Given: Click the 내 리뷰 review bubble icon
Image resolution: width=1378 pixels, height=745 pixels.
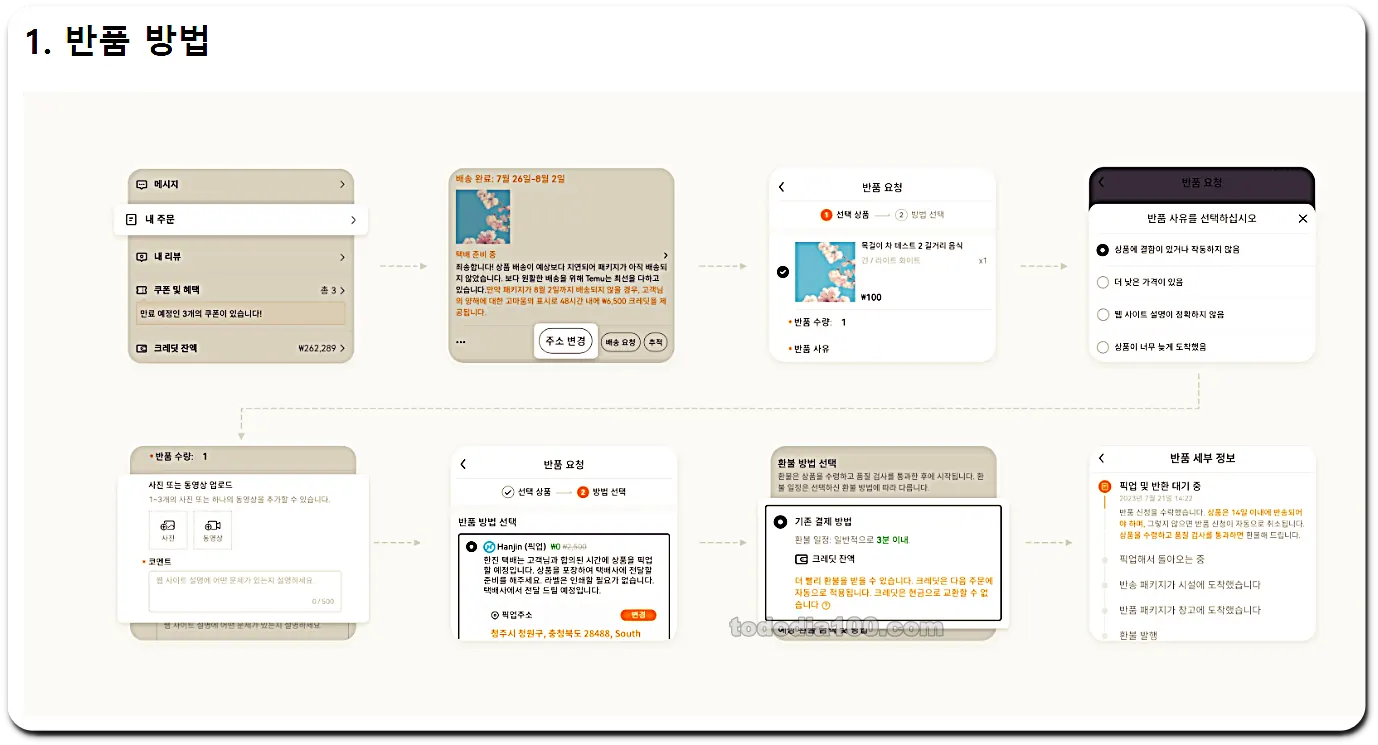Looking at the screenshot, I should tap(142, 257).
